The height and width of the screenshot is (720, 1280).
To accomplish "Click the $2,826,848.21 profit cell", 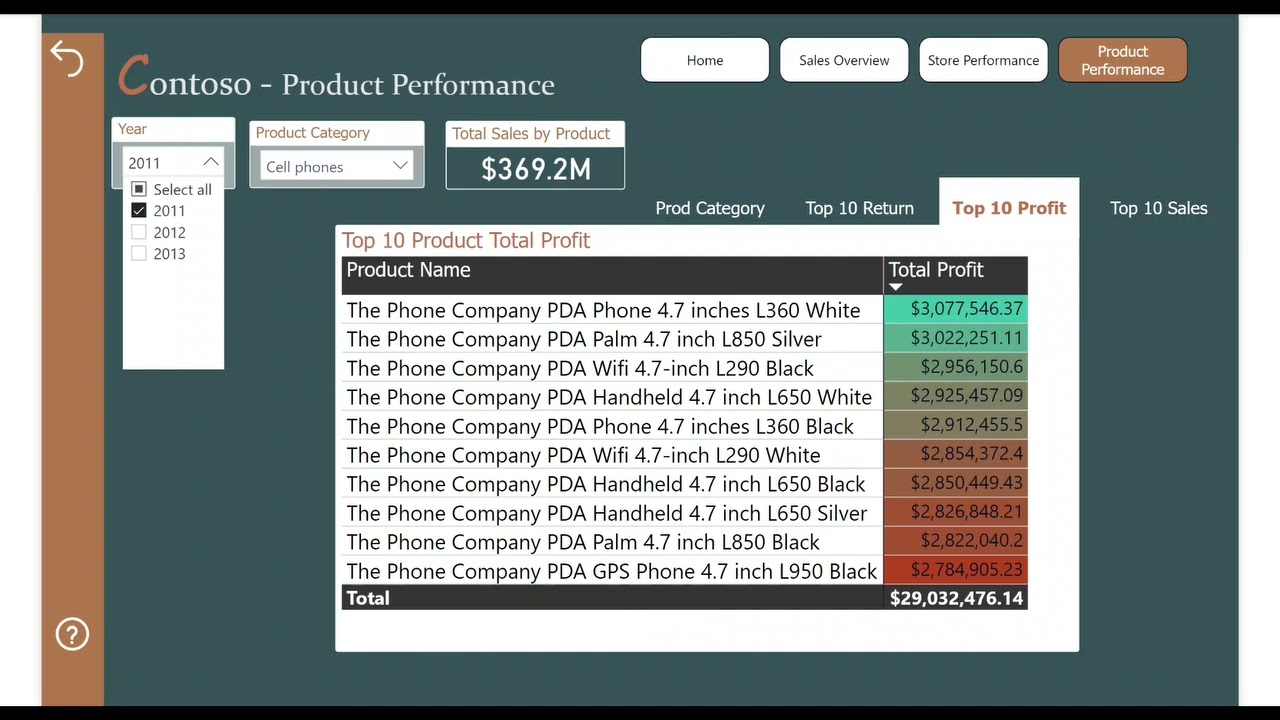I will (x=955, y=512).
